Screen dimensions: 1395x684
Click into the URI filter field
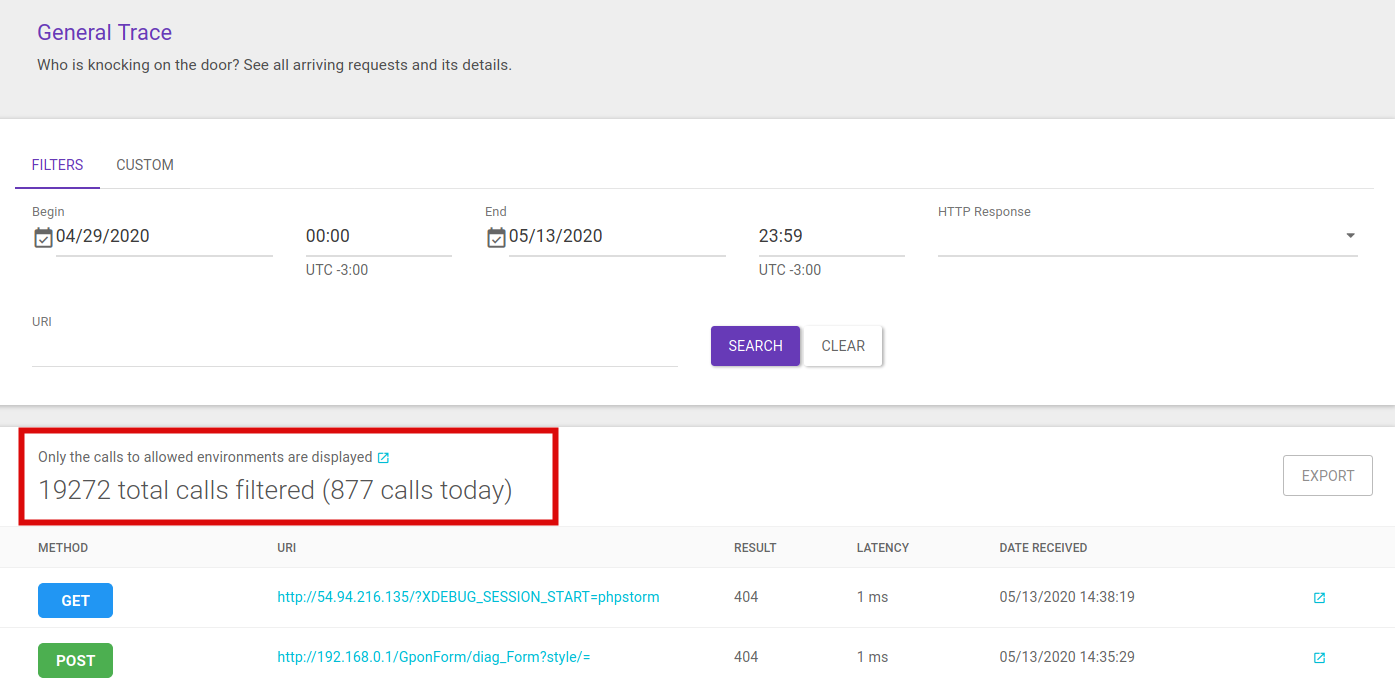coord(354,350)
